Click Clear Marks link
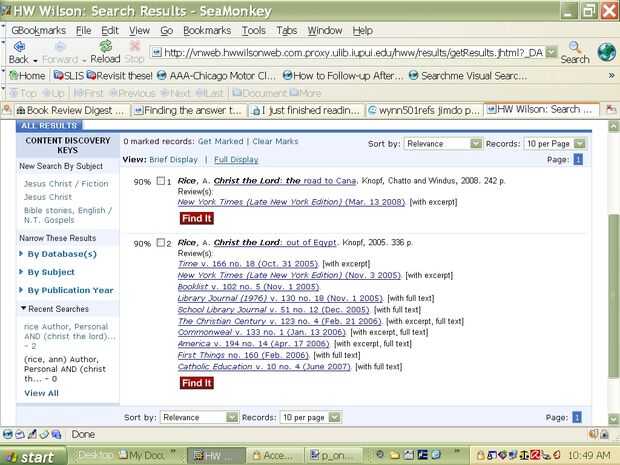620x465 pixels. click(x=275, y=141)
